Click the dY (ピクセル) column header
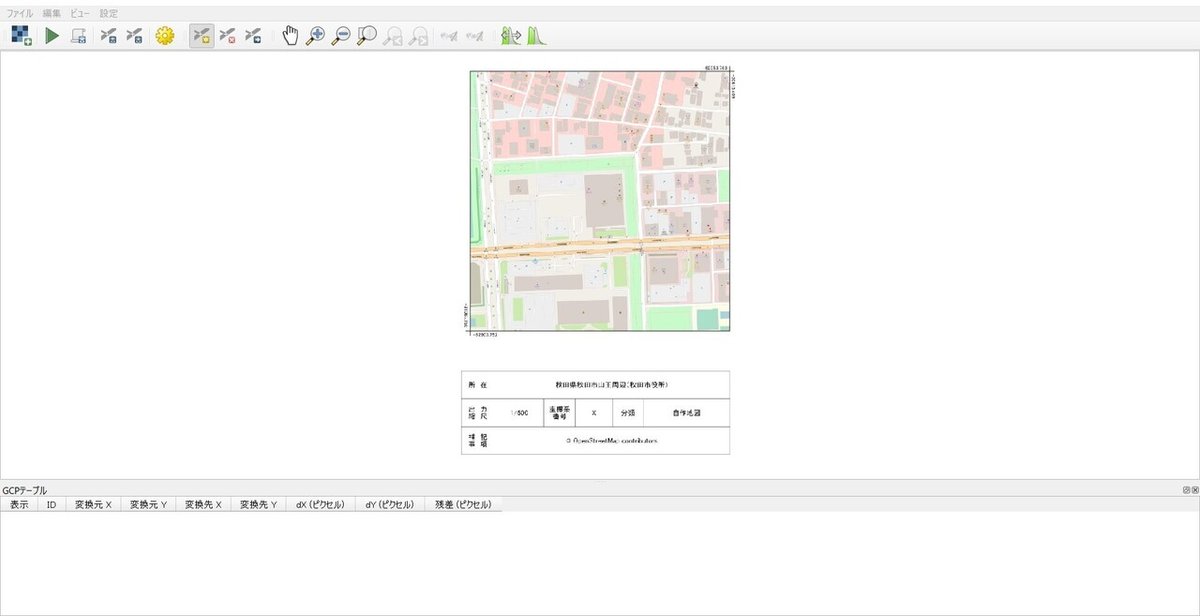Screen dimensions: 1200x616 click(x=390, y=505)
